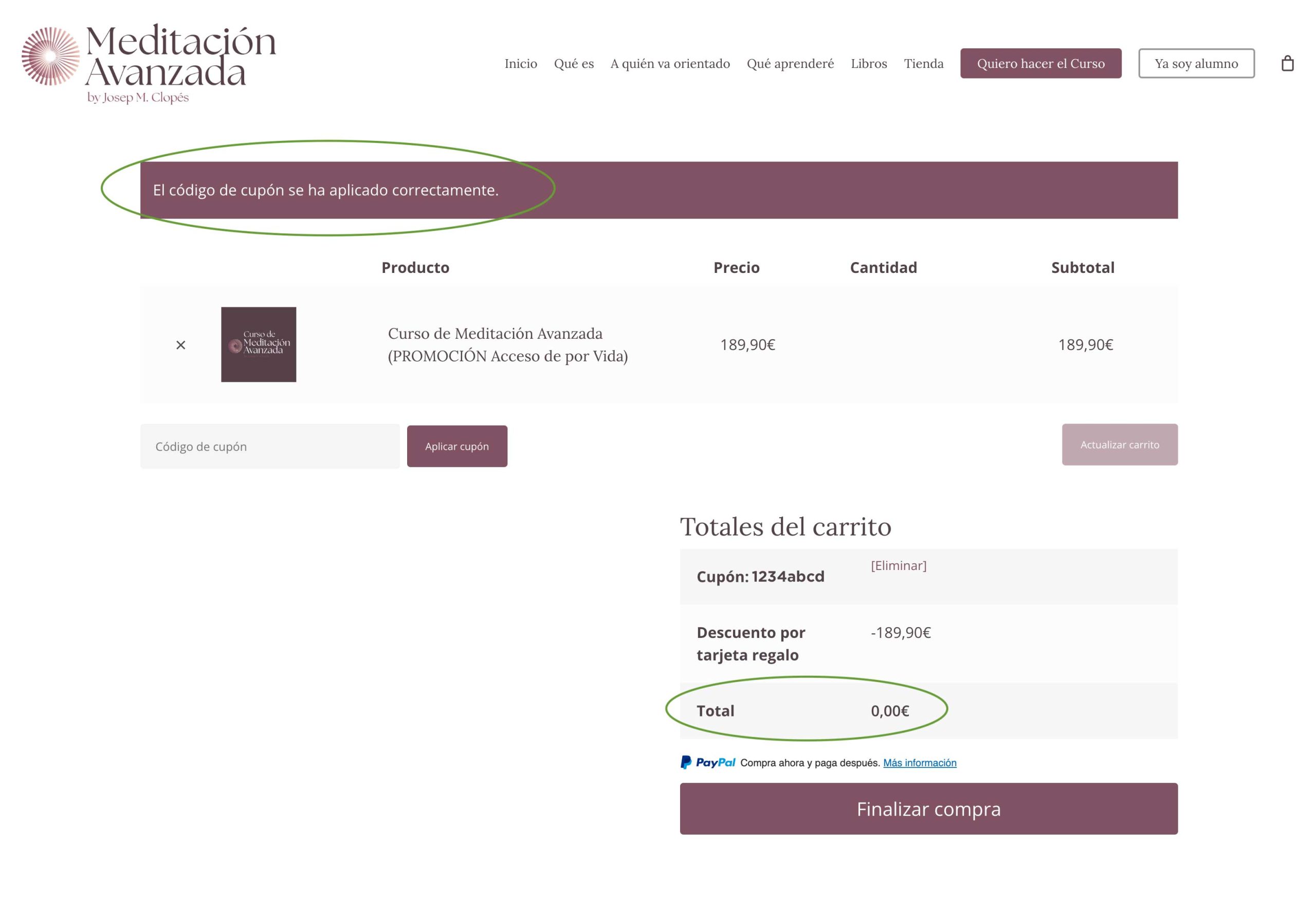Image resolution: width=1316 pixels, height=900 pixels.
Task: Visit the Tienda menu link
Action: click(923, 63)
